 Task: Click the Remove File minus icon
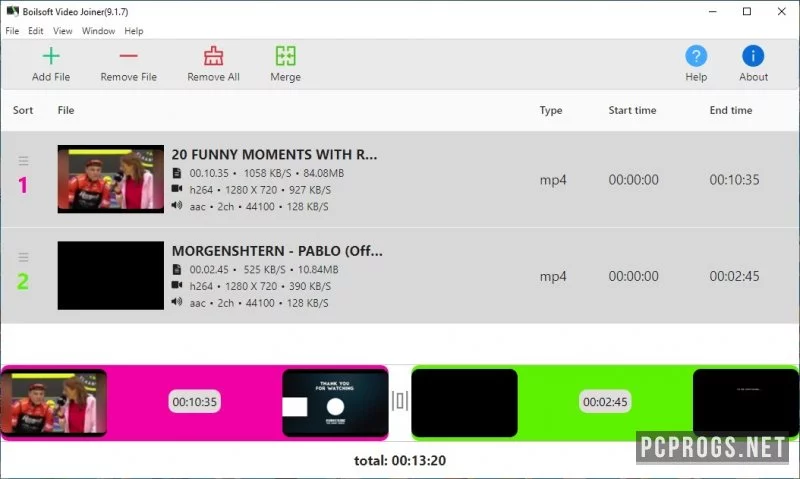click(x=129, y=56)
